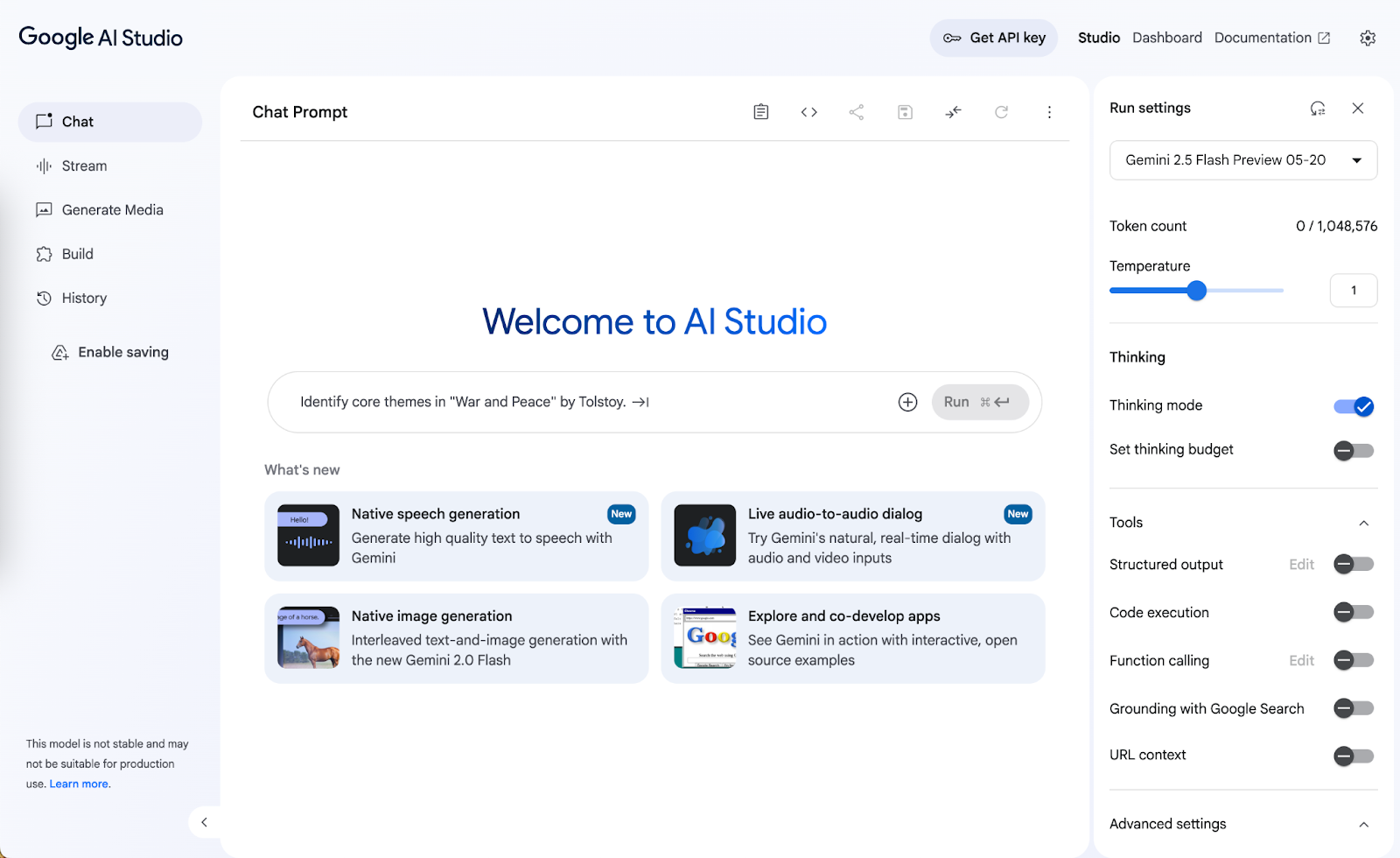Close the Run settings panel
This screenshot has height=858, width=1400.
(x=1358, y=109)
